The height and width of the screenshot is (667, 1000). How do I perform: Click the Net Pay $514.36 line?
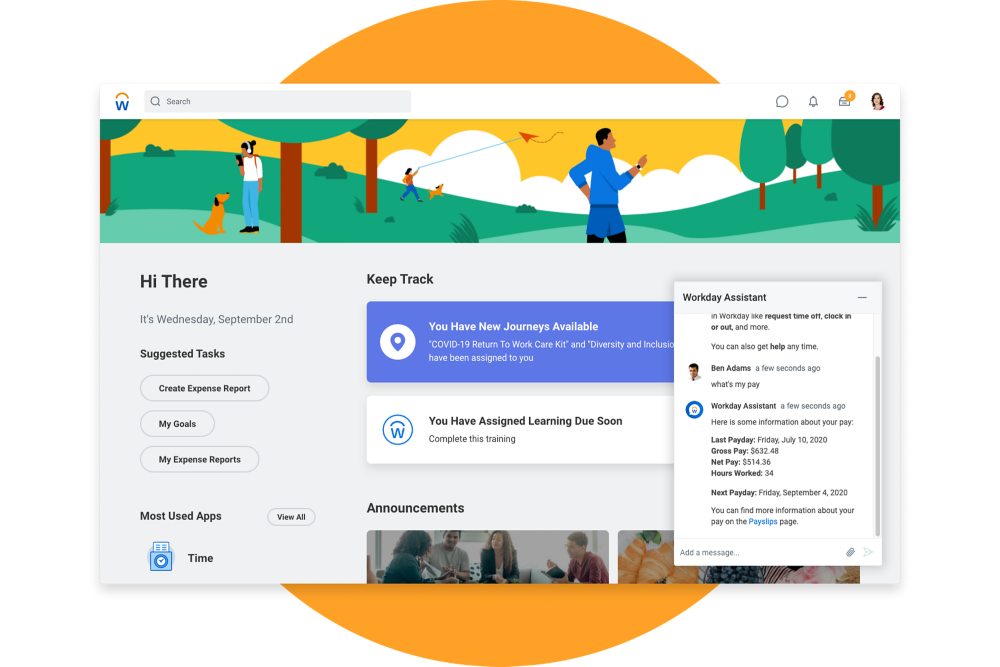click(740, 462)
